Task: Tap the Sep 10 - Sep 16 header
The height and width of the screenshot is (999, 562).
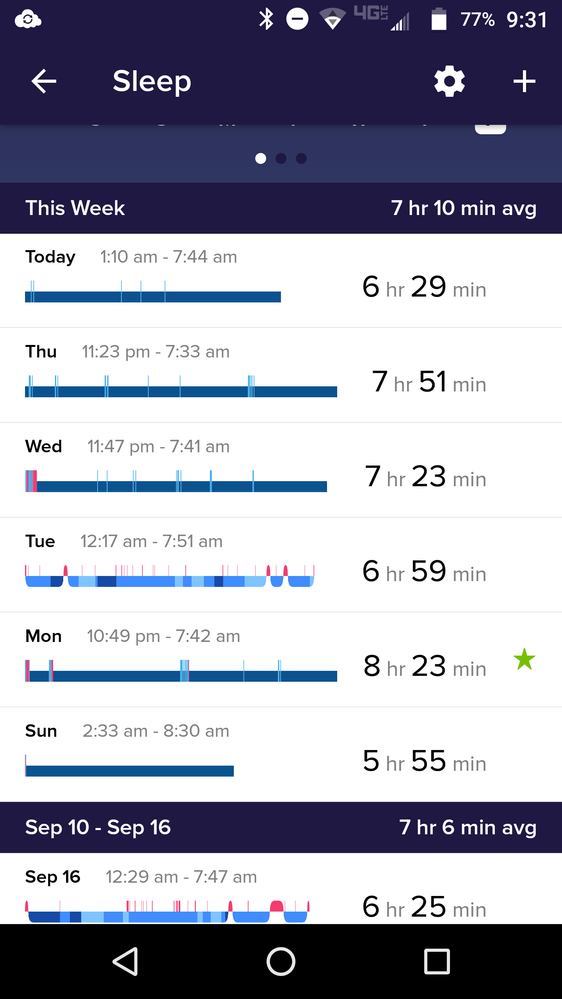Action: point(281,828)
